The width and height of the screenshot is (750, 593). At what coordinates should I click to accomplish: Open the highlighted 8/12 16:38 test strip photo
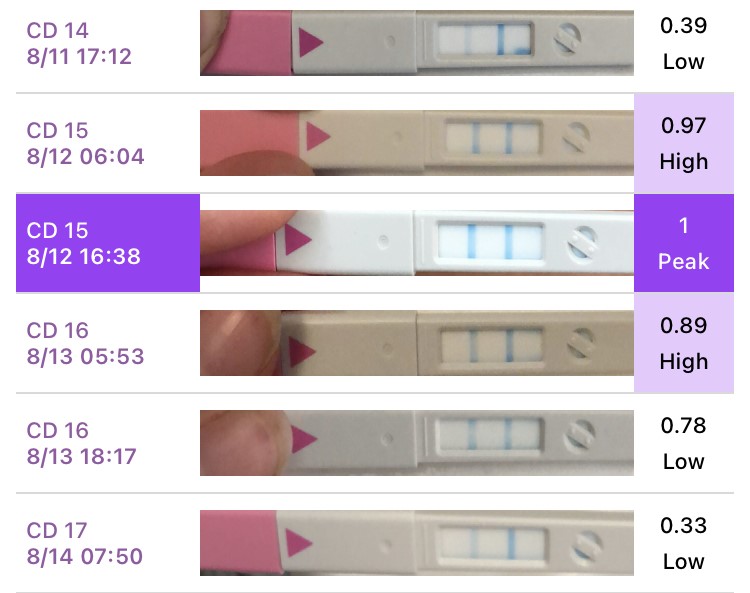click(416, 243)
